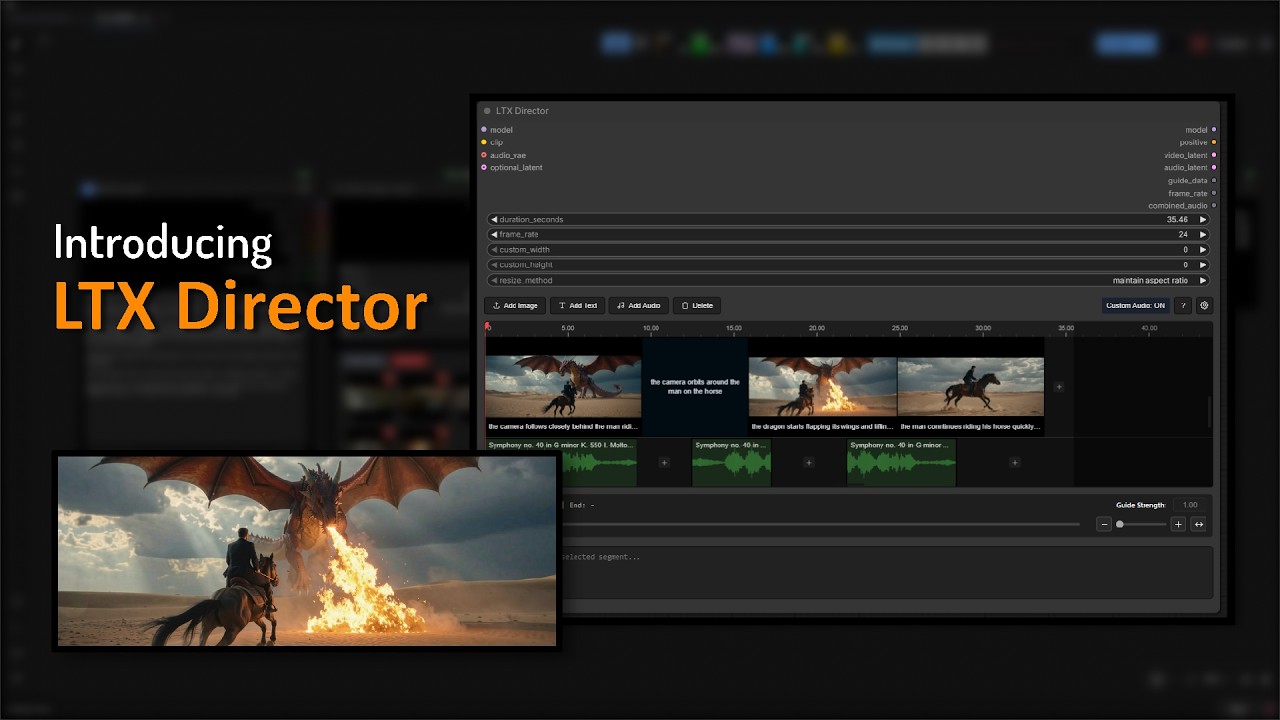
Task: Click the Add Audio button
Action: pyautogui.click(x=638, y=305)
